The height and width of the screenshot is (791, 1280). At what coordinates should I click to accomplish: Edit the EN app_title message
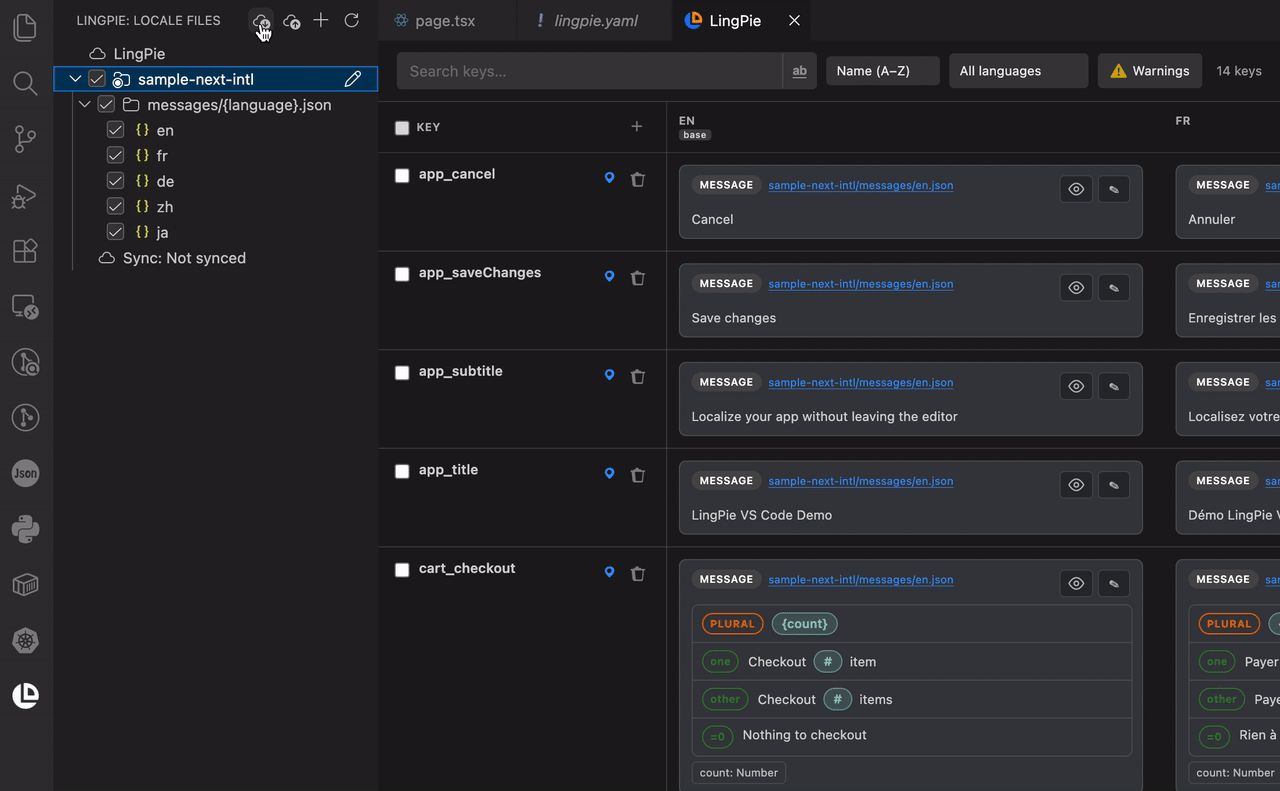1114,485
